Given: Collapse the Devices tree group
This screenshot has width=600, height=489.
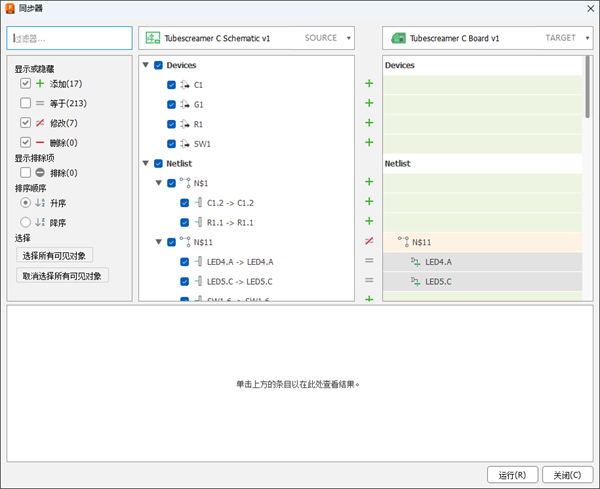Looking at the screenshot, I should pyautogui.click(x=146, y=65).
